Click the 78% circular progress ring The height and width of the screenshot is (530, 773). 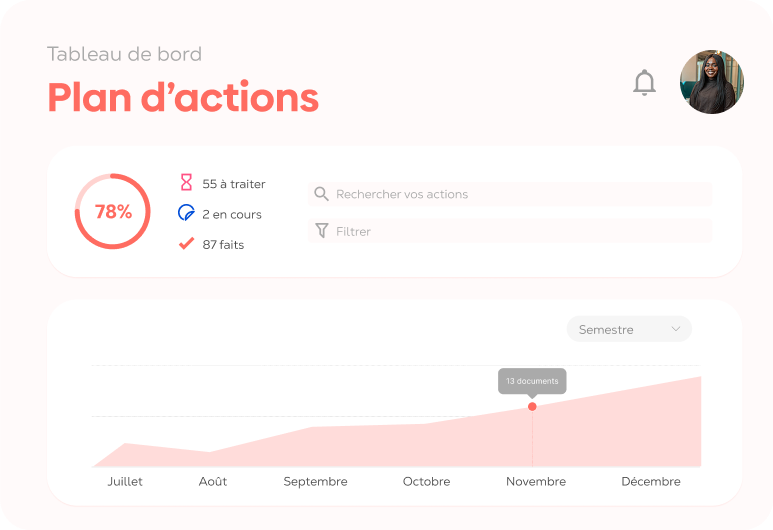(x=113, y=212)
